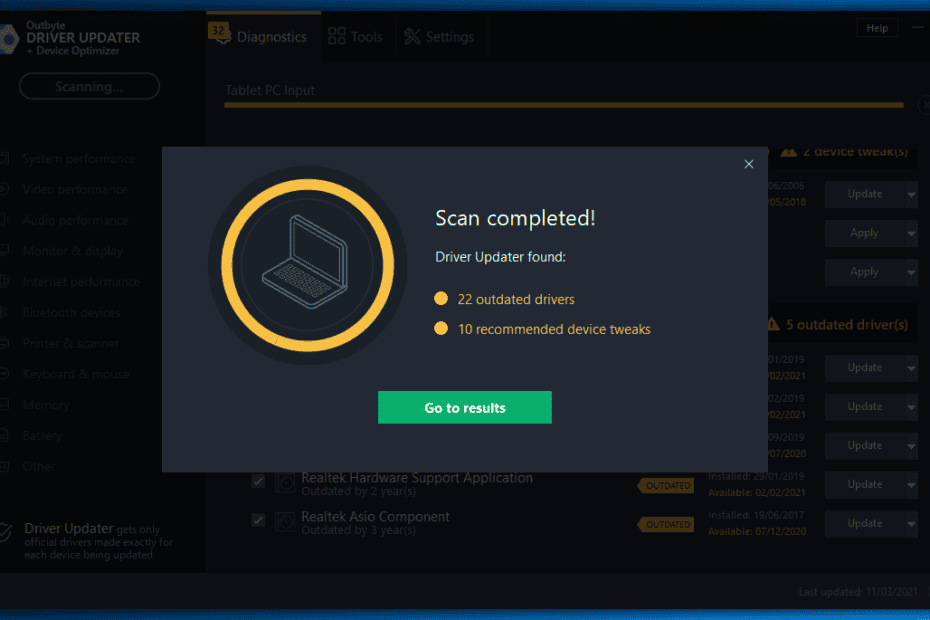Click the Outbyte Driver Updater logo
930x620 pixels.
point(8,39)
